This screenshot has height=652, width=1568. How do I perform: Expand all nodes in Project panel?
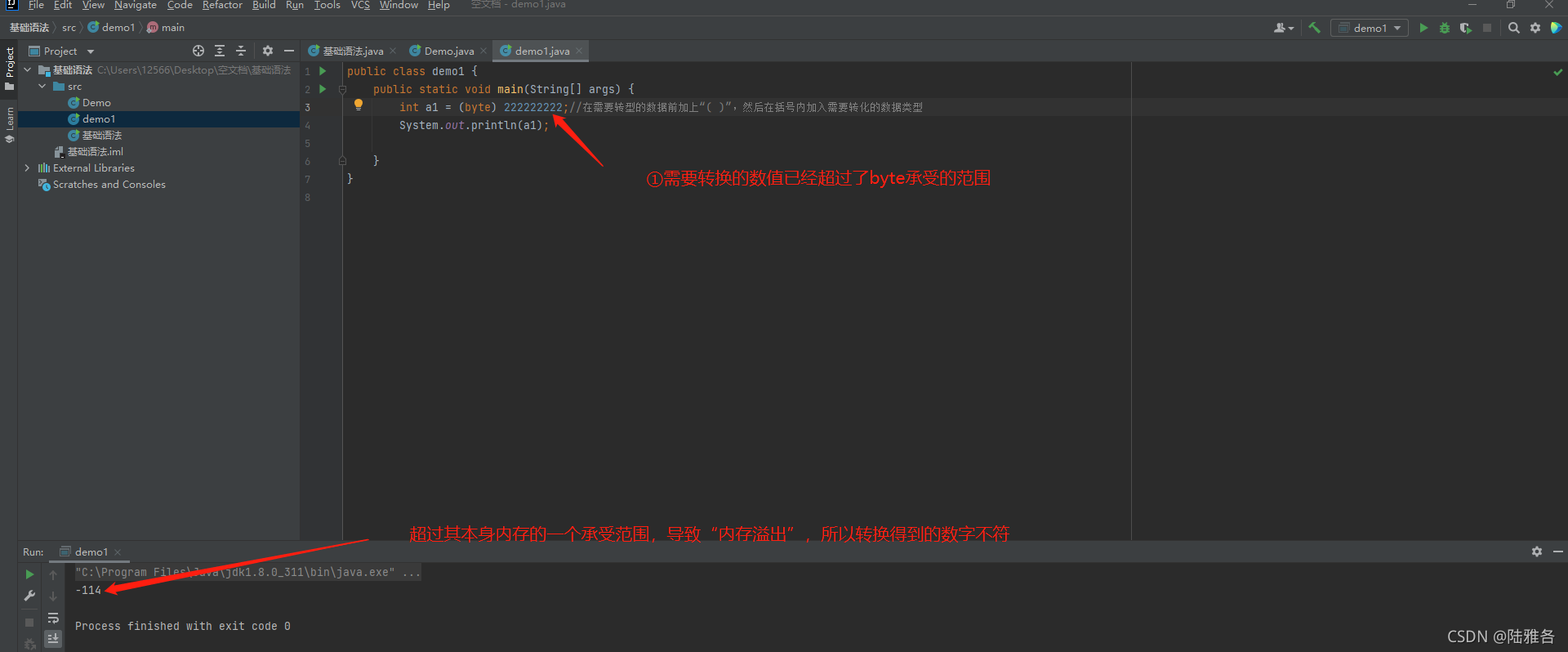(x=220, y=51)
